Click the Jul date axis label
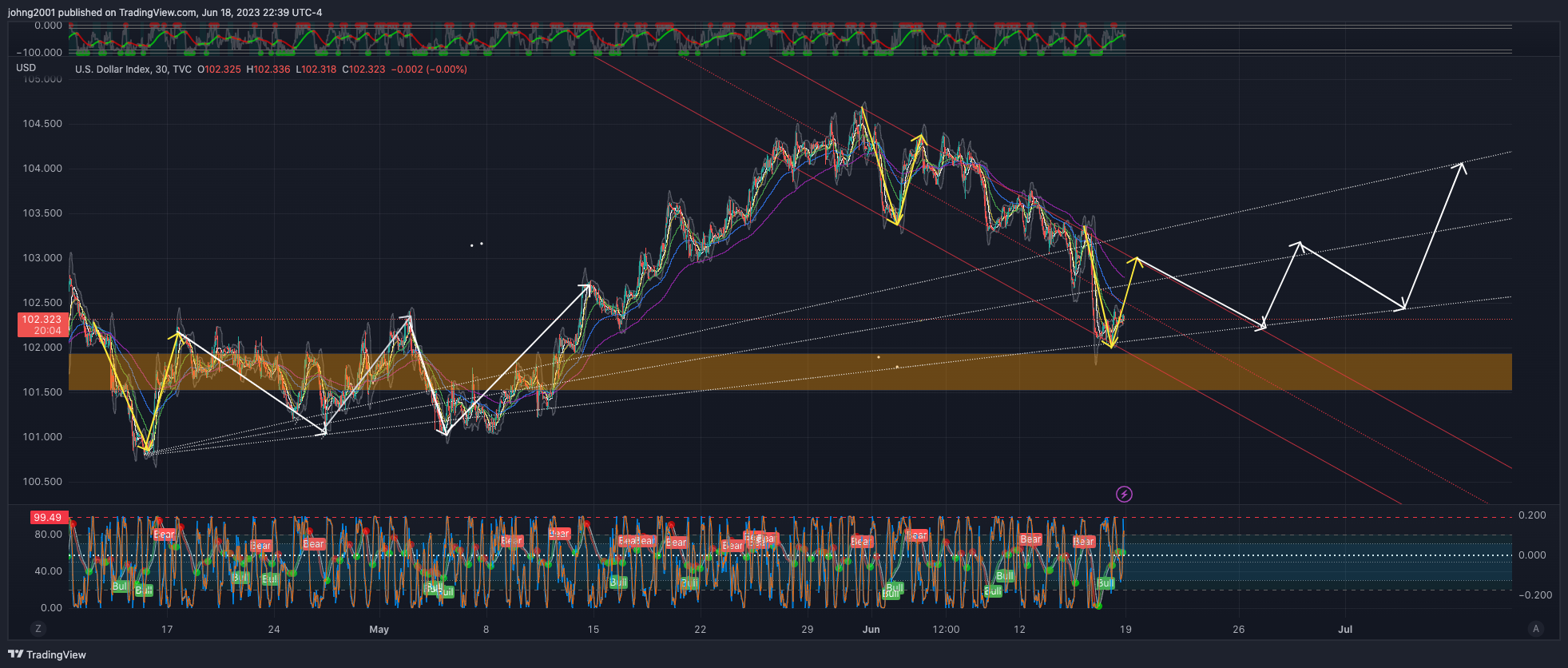Viewport: 1568px width, 668px height. (1346, 630)
